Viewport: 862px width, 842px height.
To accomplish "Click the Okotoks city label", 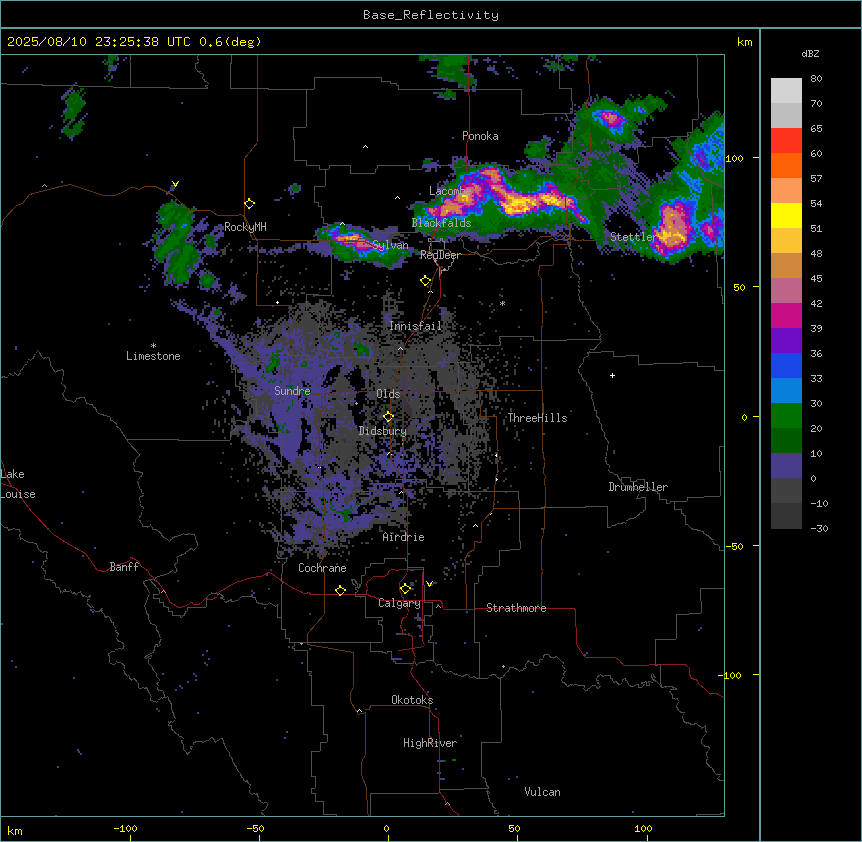I will [x=412, y=700].
